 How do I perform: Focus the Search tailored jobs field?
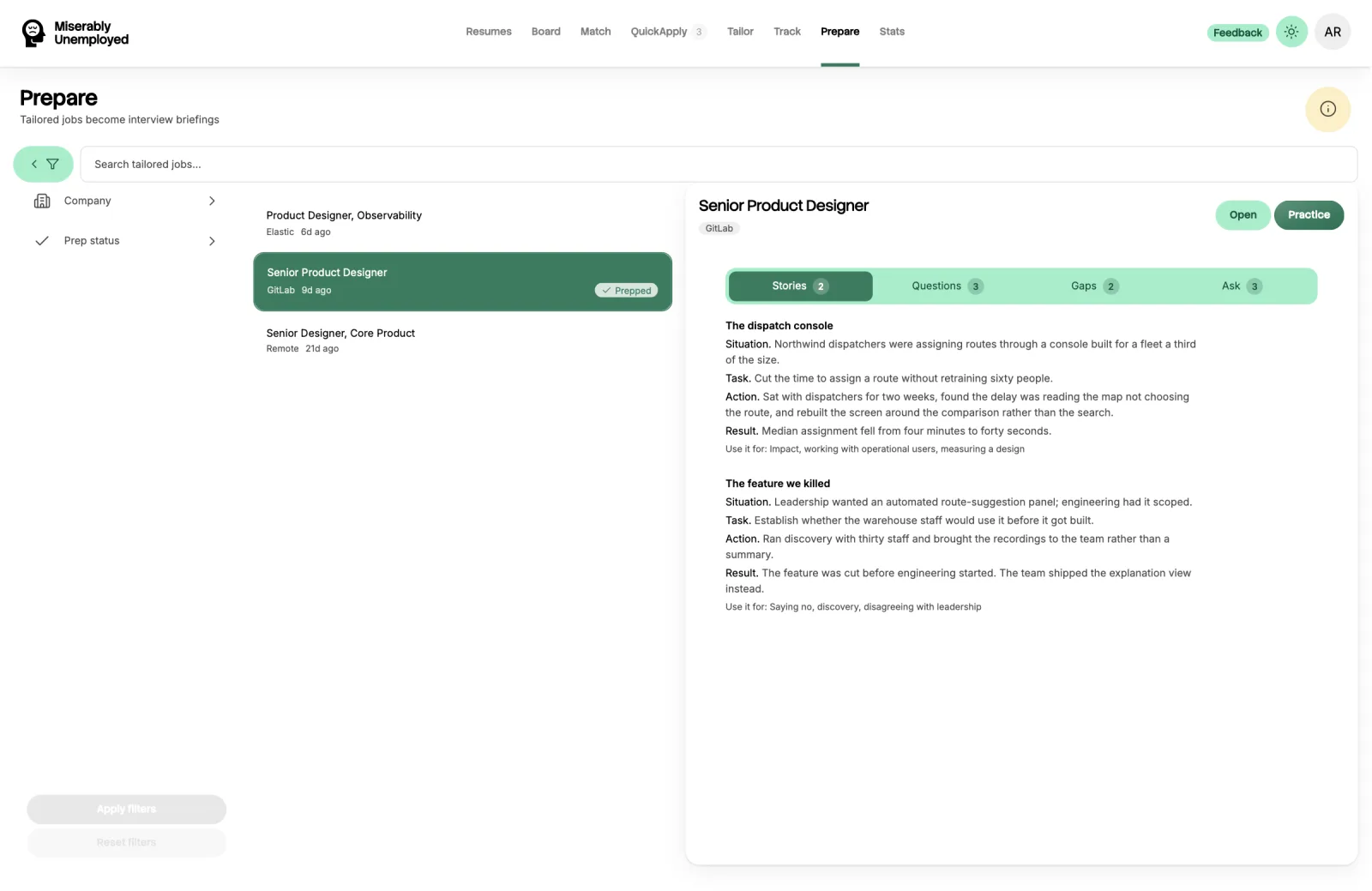719,164
